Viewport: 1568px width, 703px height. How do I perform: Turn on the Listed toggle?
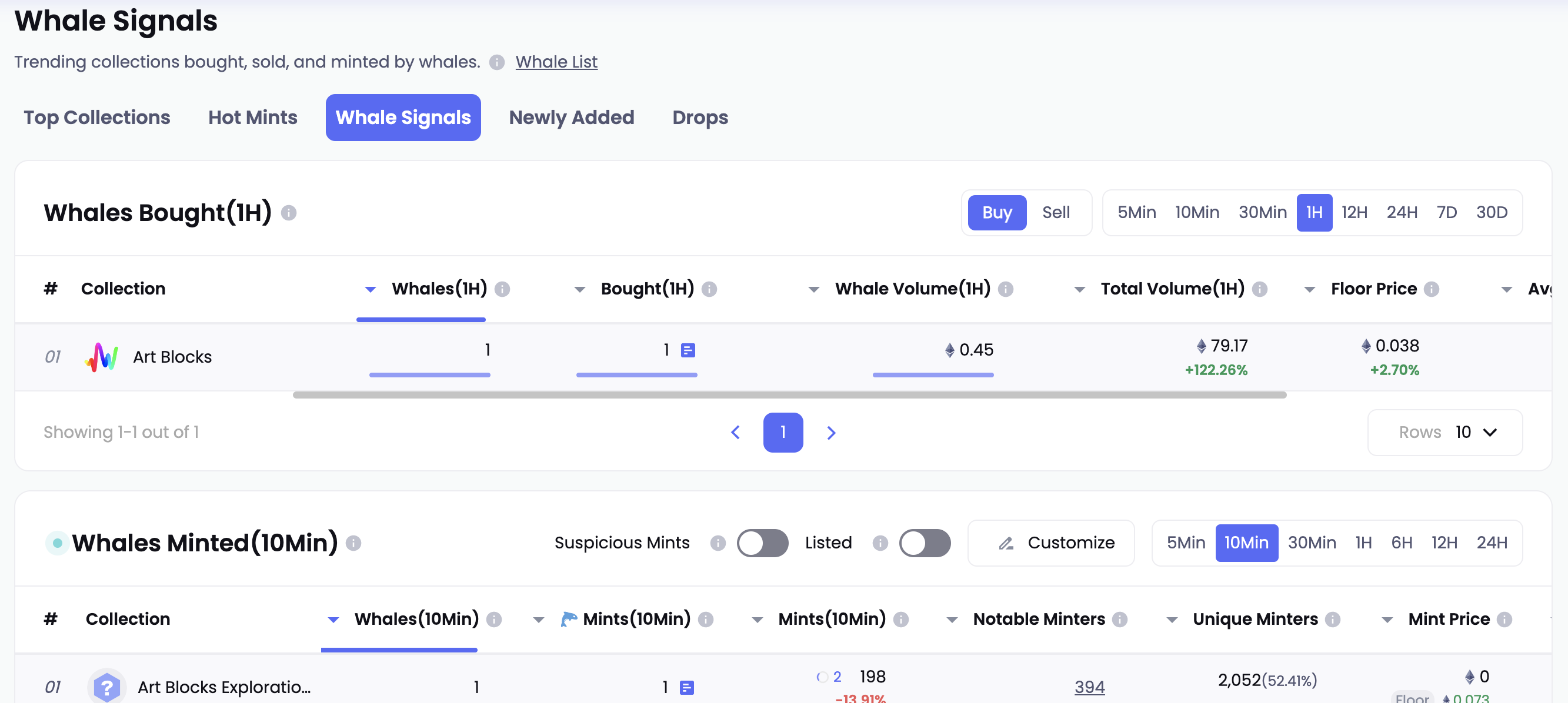pos(924,543)
